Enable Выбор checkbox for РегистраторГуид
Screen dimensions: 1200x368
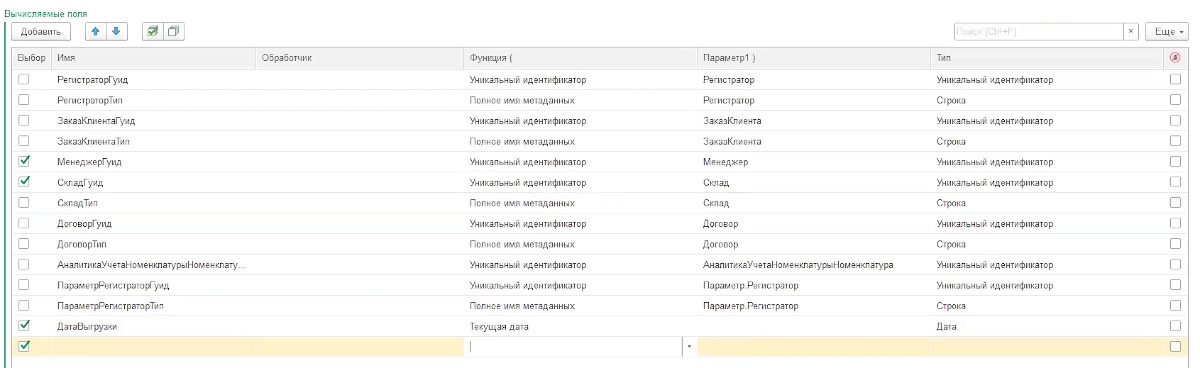pos(25,78)
